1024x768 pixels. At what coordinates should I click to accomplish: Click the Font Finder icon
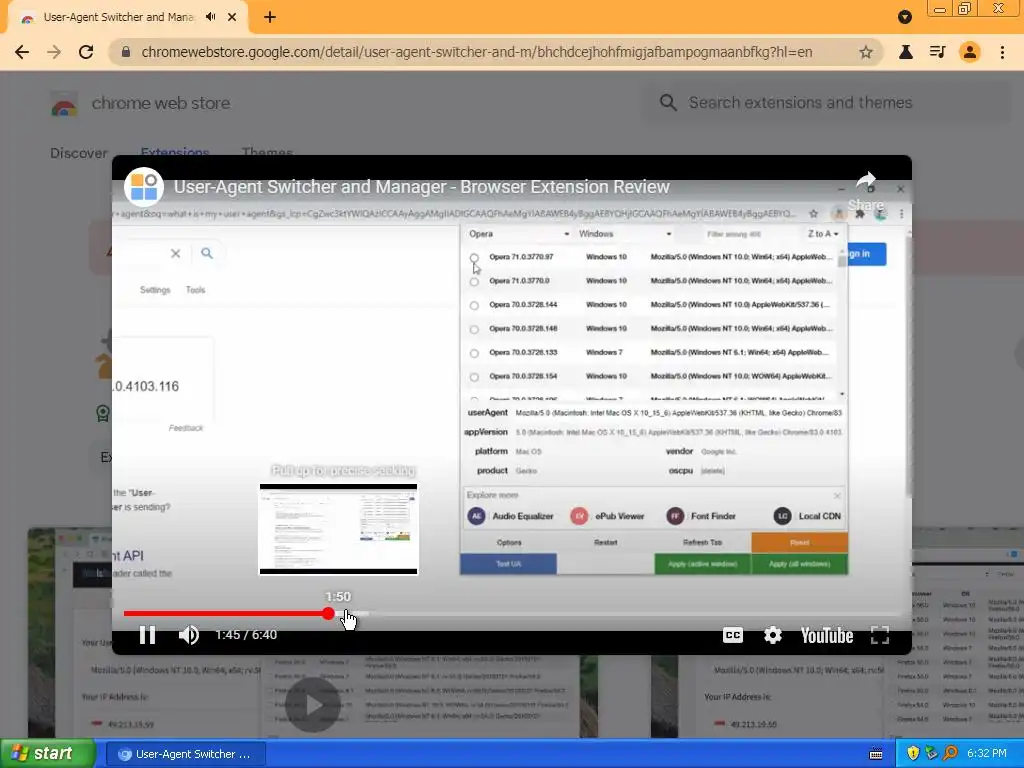pos(675,516)
